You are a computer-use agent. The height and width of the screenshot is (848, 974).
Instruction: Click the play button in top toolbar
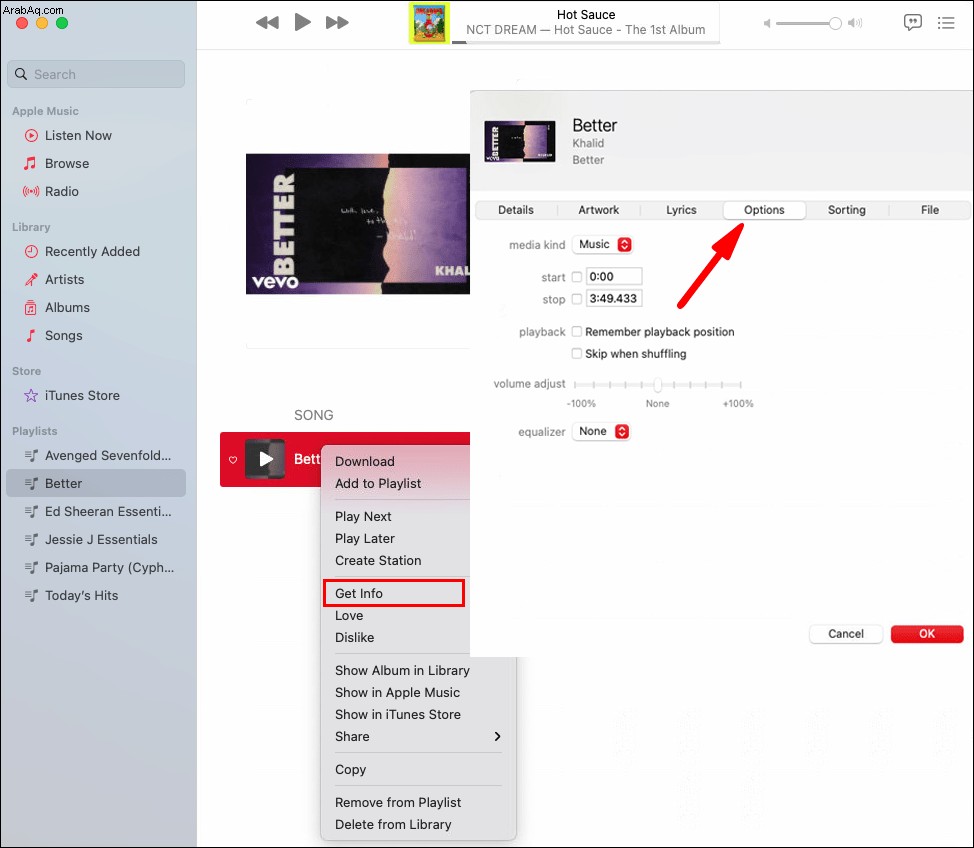(x=303, y=22)
